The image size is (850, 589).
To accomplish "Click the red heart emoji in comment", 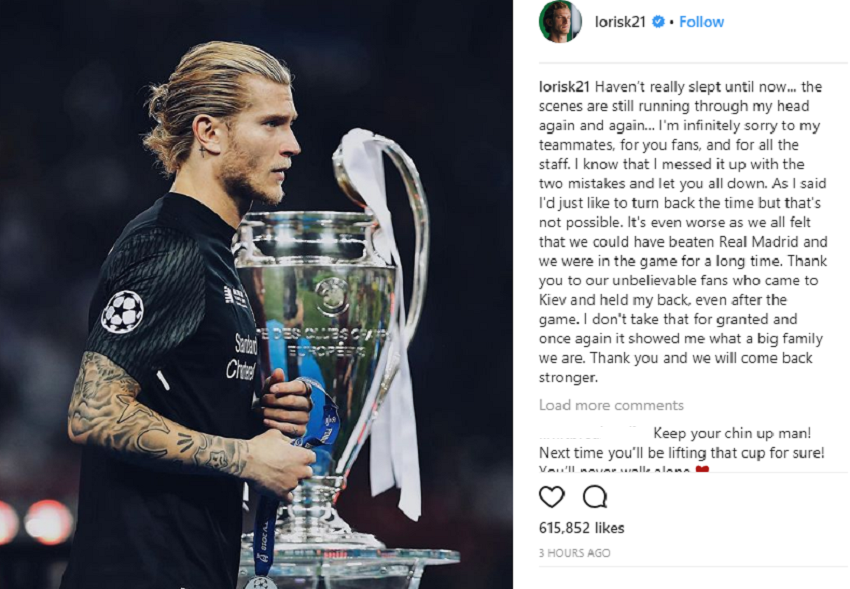I will pos(702,469).
